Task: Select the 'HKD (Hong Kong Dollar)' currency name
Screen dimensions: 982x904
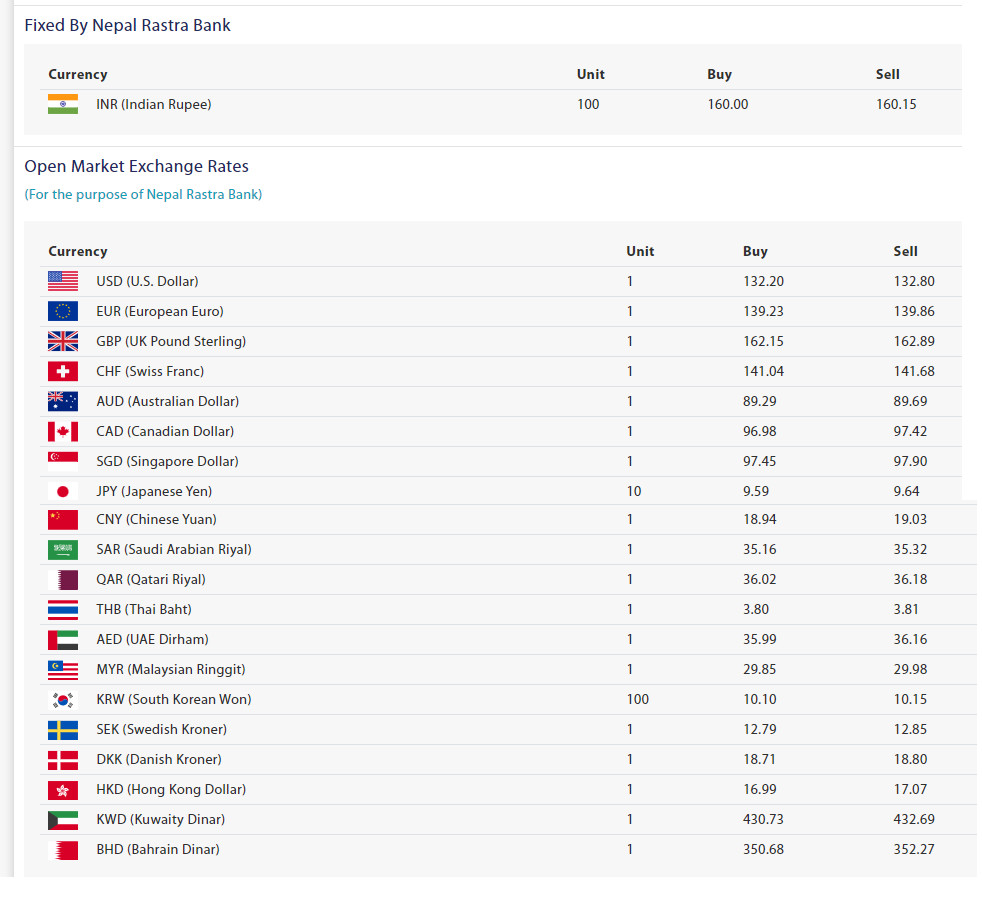Action: tap(171, 790)
